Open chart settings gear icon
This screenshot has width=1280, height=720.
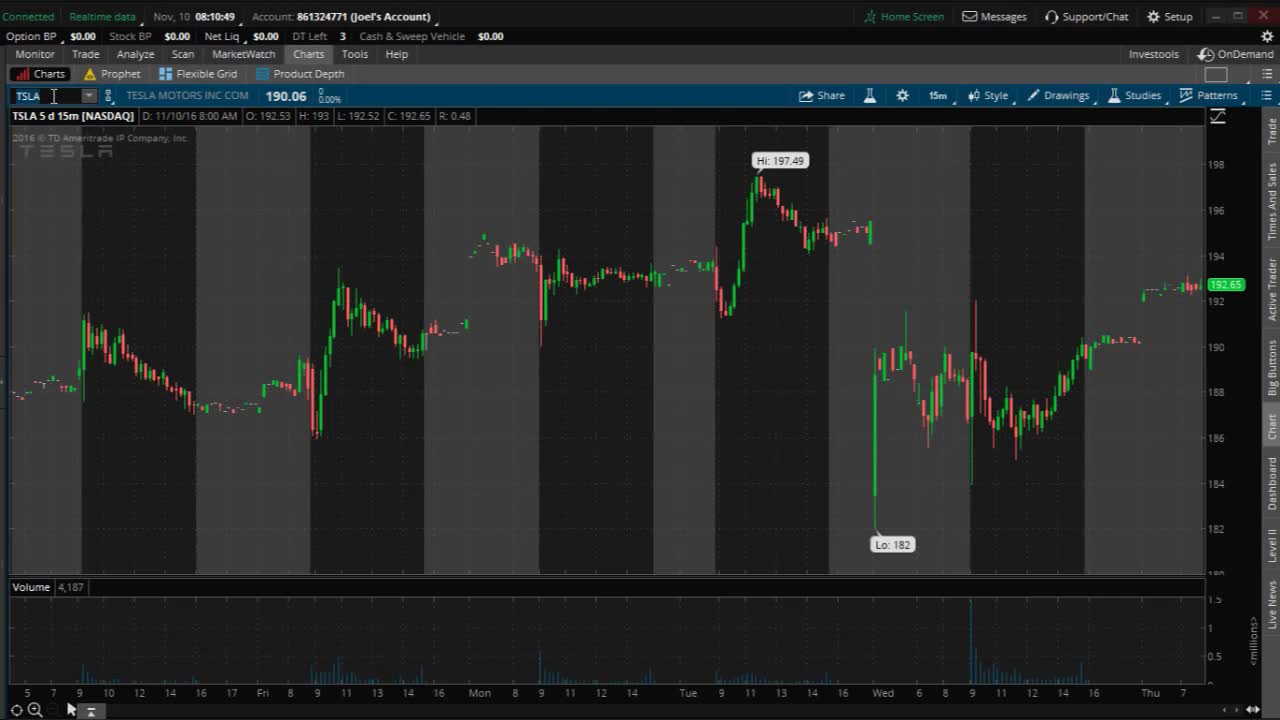click(x=903, y=96)
